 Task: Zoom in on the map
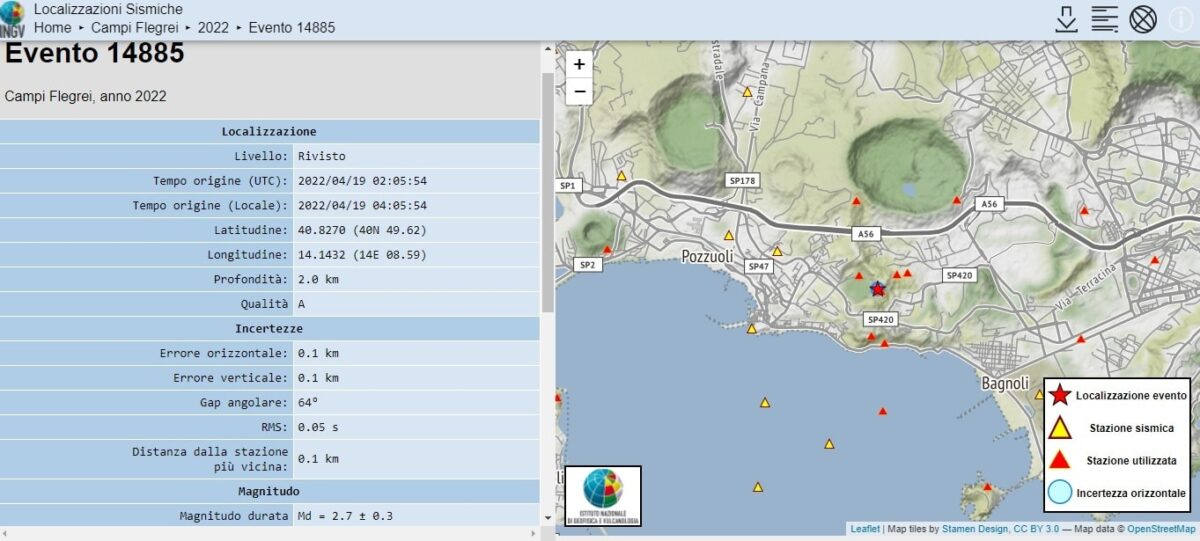[580, 64]
